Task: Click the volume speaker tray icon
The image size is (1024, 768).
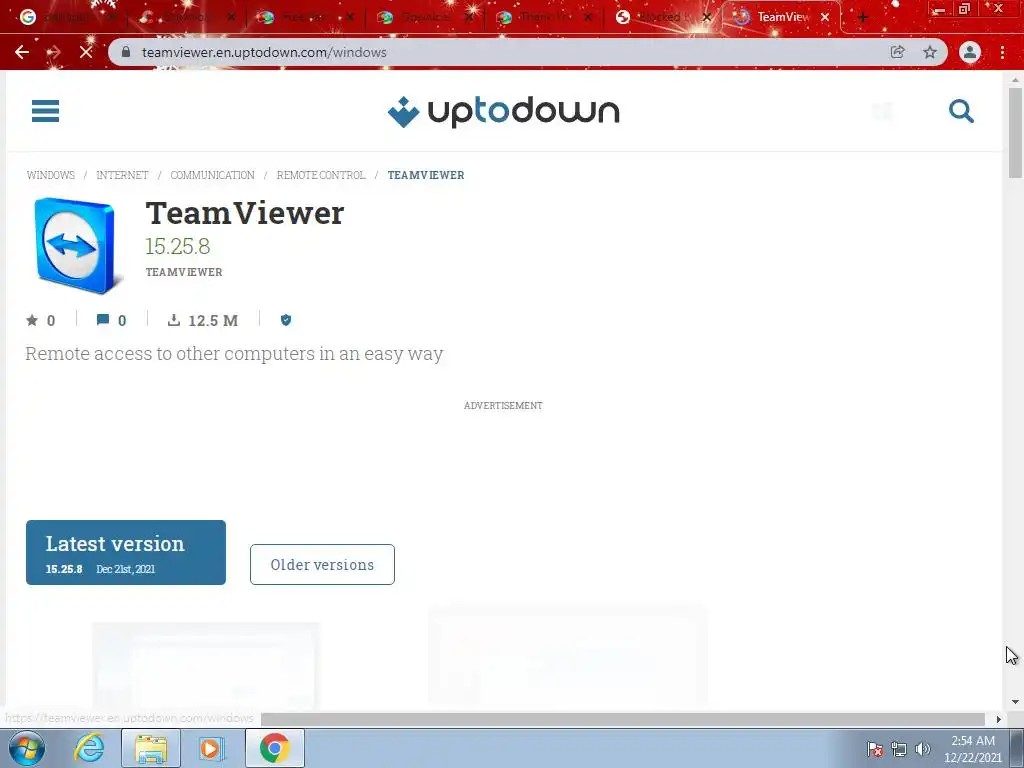Action: pos(922,749)
